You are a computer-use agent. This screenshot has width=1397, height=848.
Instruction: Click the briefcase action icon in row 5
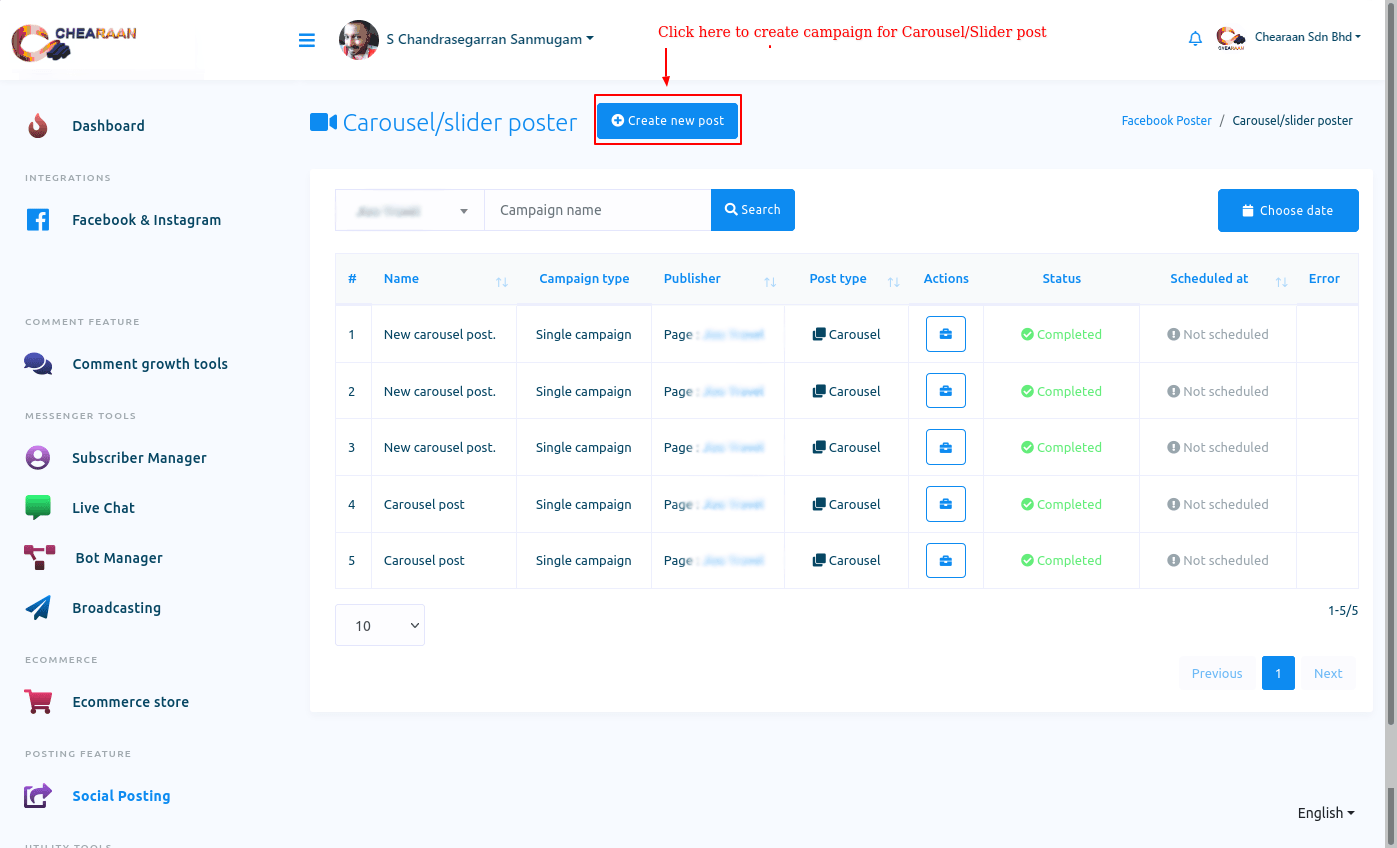(x=945, y=560)
